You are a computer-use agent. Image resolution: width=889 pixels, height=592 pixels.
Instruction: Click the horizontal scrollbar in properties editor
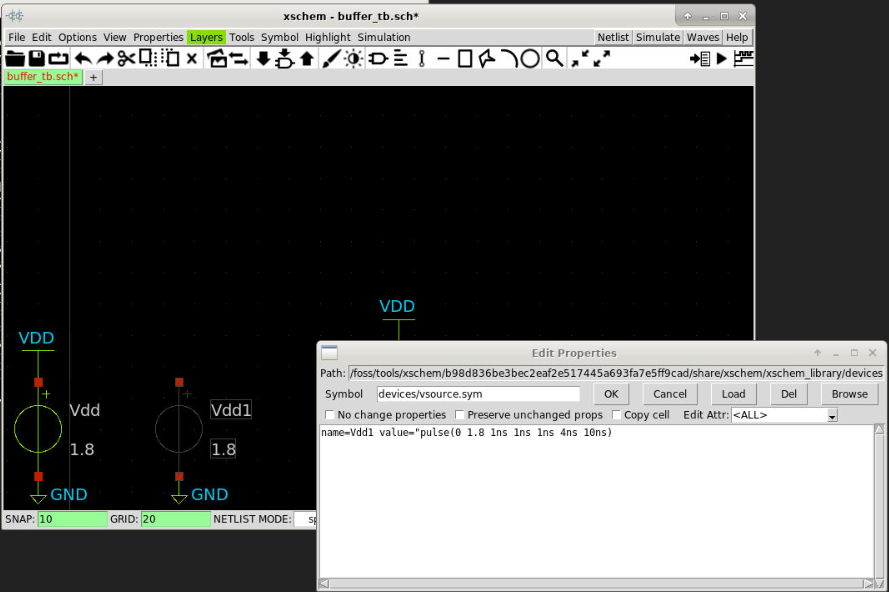point(596,583)
